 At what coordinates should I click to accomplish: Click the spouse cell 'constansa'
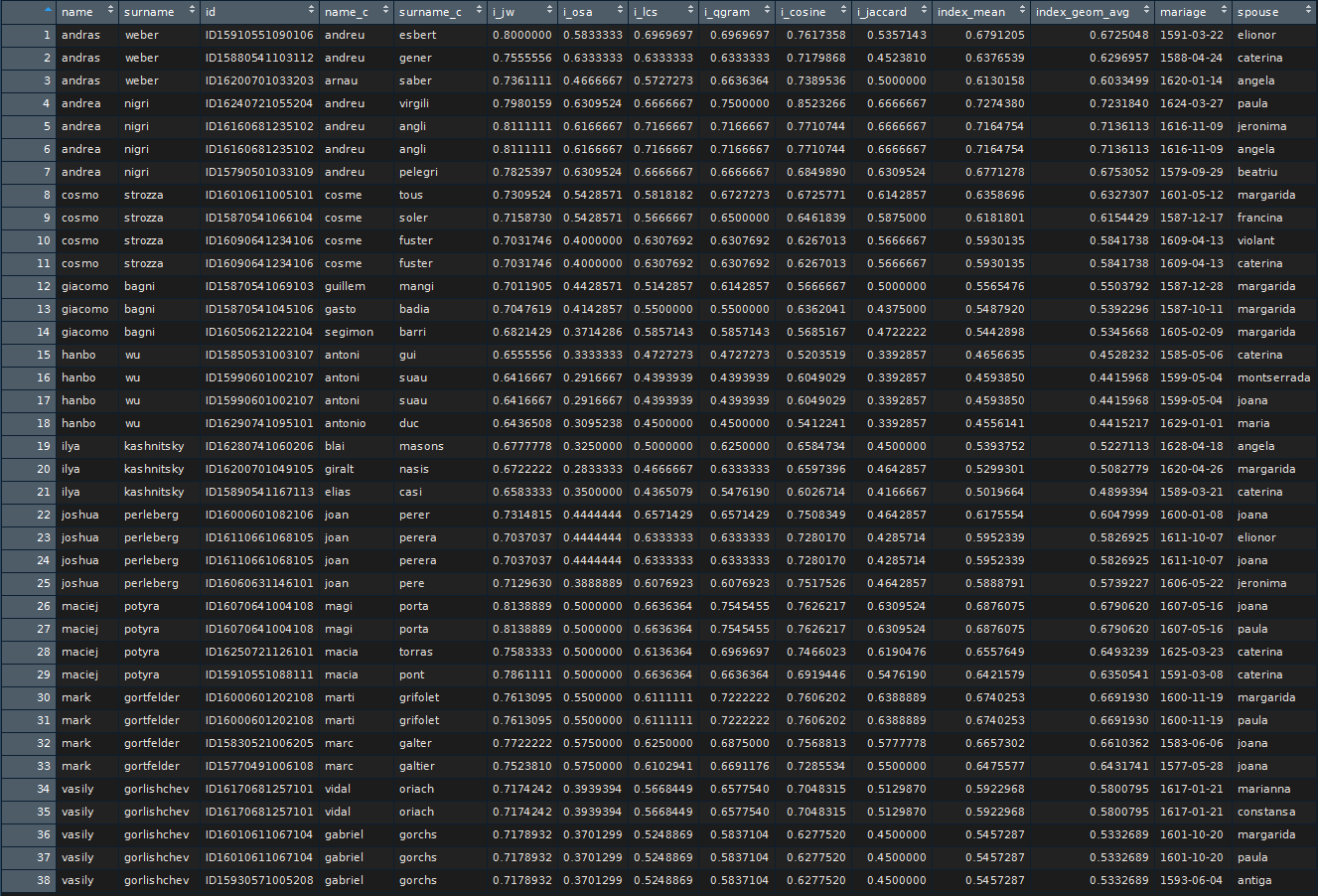(x=1266, y=812)
